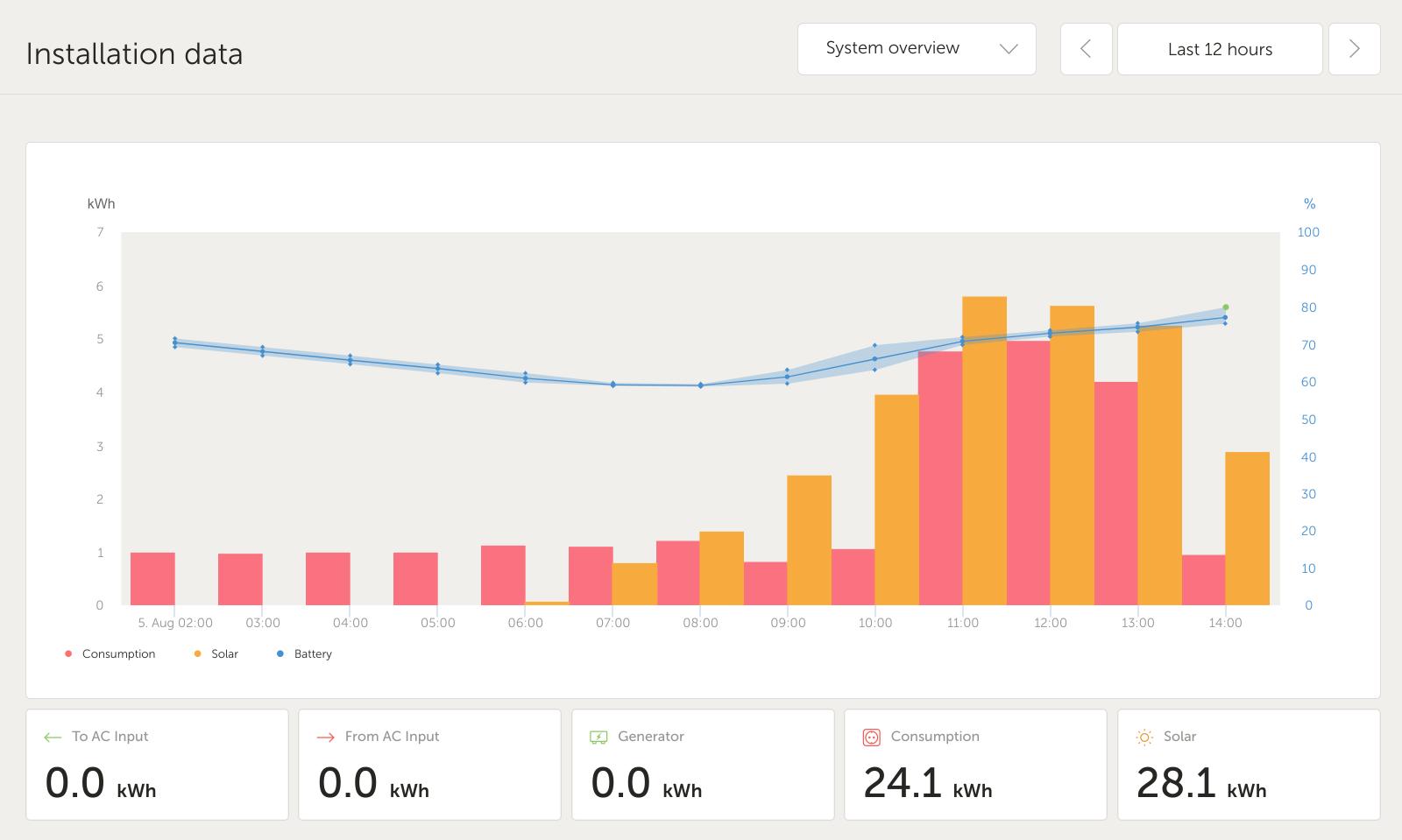Click the 24.1 kWh Consumption summary card
Image resolution: width=1402 pixels, height=840 pixels.
(974, 765)
